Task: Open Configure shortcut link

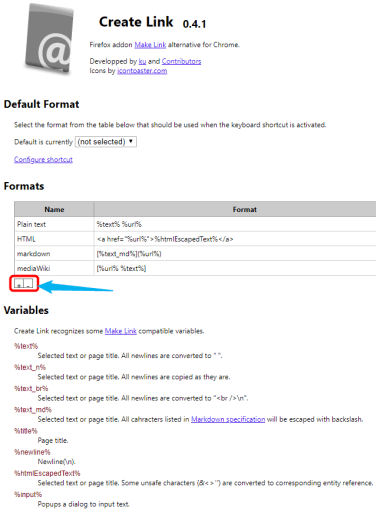Action: point(43,160)
